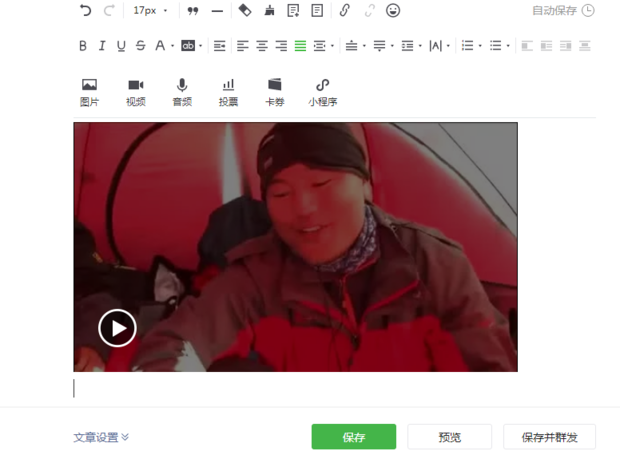The image size is (620, 451).
Task: Select the format painter brush icon
Action: pyautogui.click(x=269, y=10)
